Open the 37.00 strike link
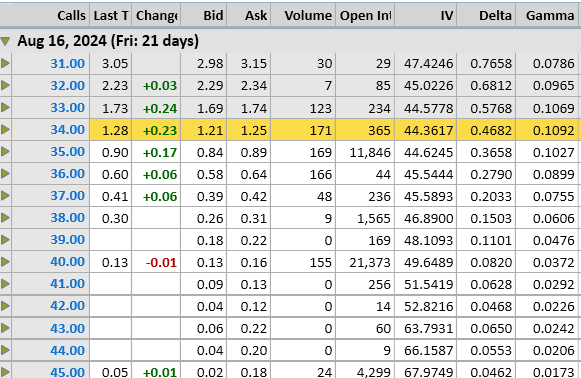The width and height of the screenshot is (581, 378). [x=67, y=196]
